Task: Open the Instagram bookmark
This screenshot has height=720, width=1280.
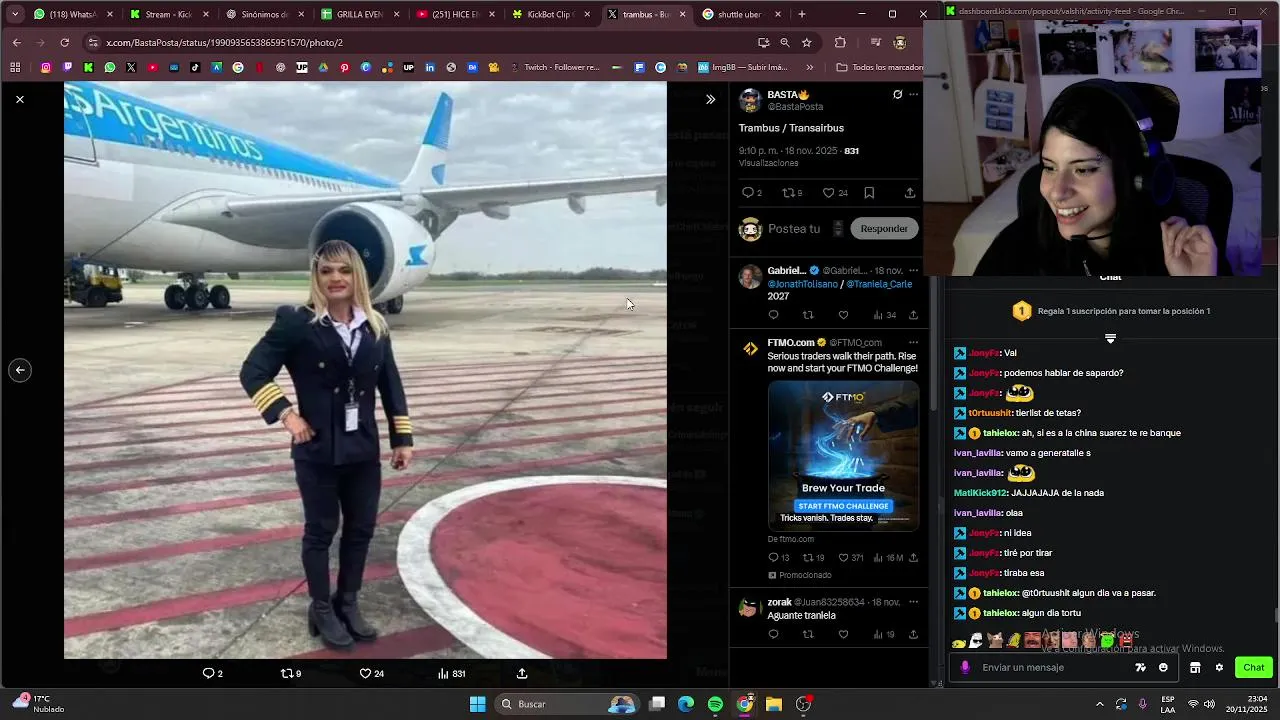Action: pyautogui.click(x=46, y=68)
